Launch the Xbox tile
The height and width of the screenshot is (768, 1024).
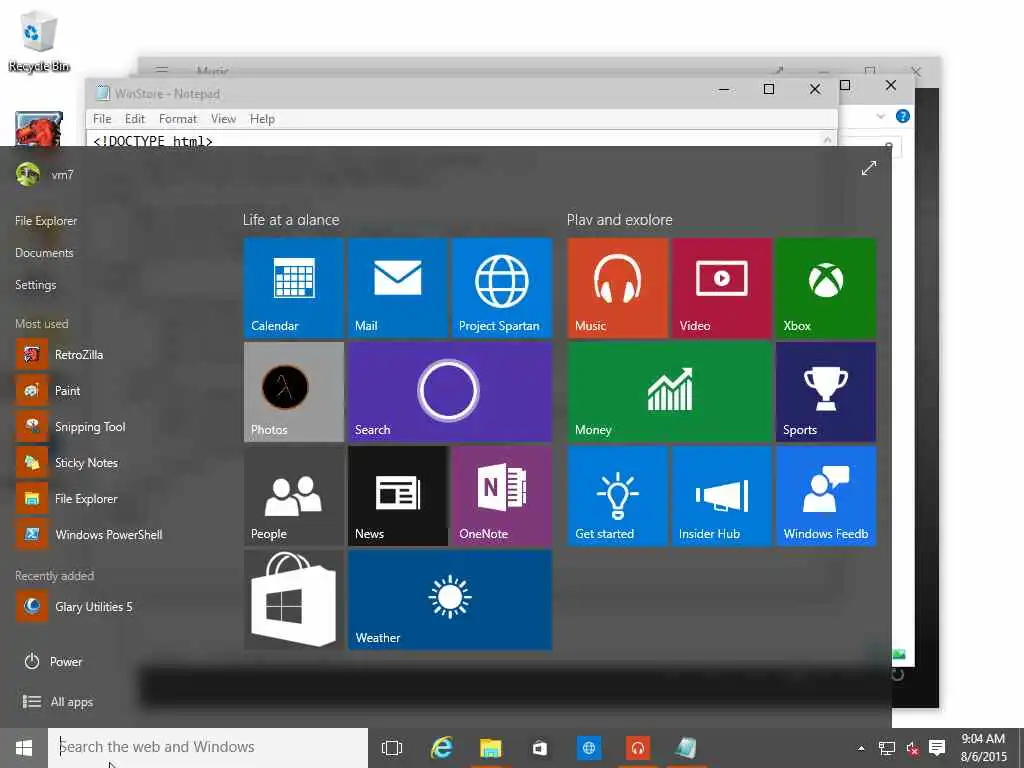point(825,287)
